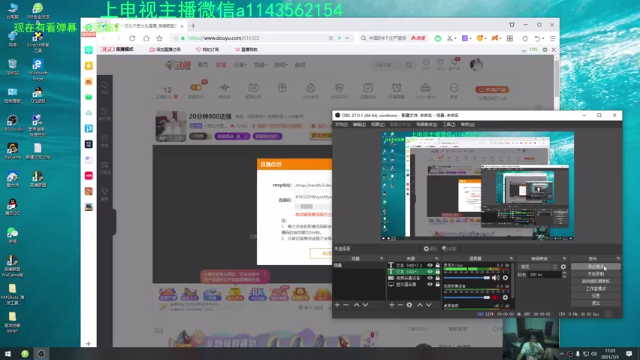Go to Douyu 首页 home tab
Image resolution: width=640 pixels, height=360 pixels.
pyautogui.click(x=203, y=65)
